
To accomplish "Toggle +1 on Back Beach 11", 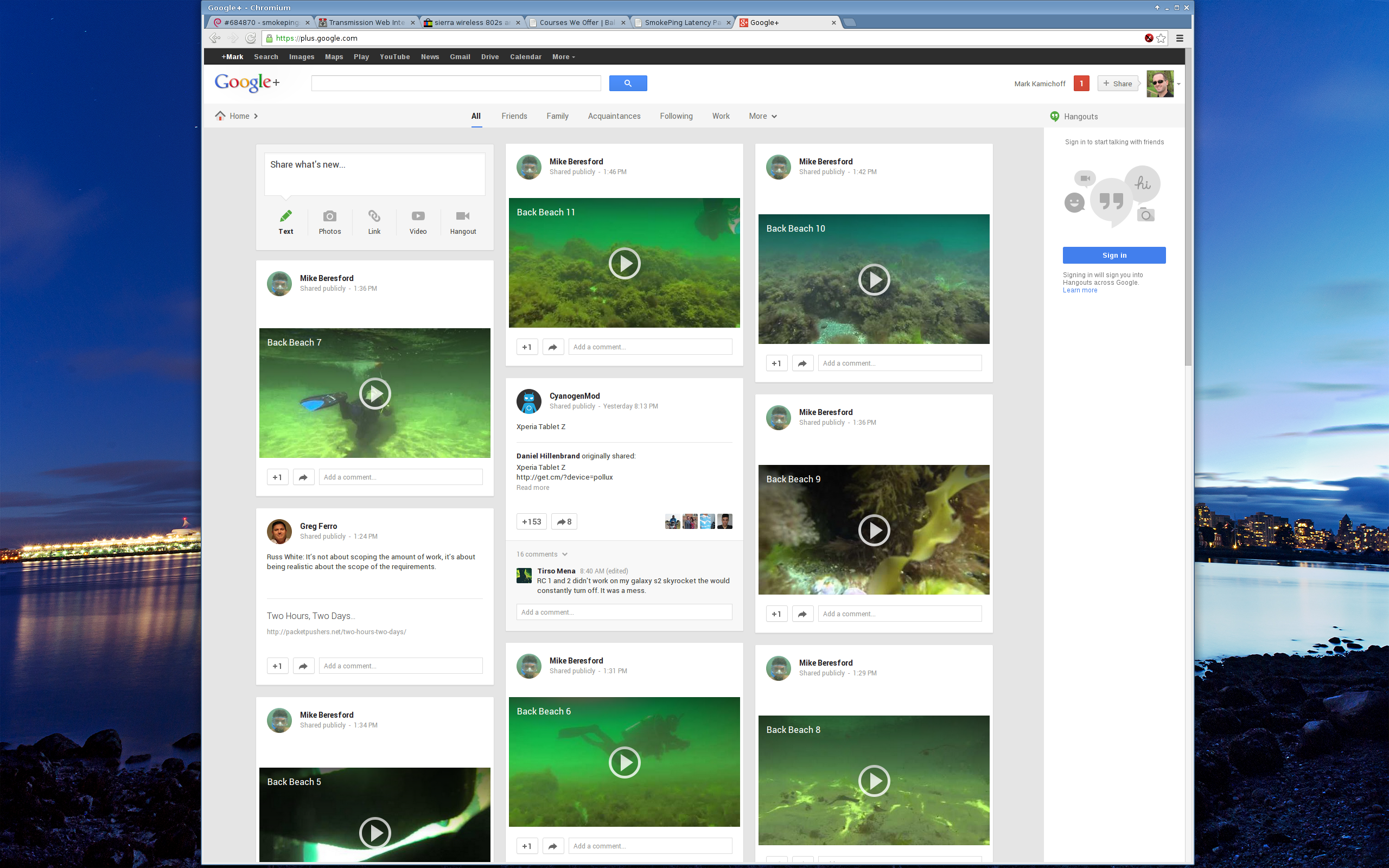I will pyautogui.click(x=527, y=347).
